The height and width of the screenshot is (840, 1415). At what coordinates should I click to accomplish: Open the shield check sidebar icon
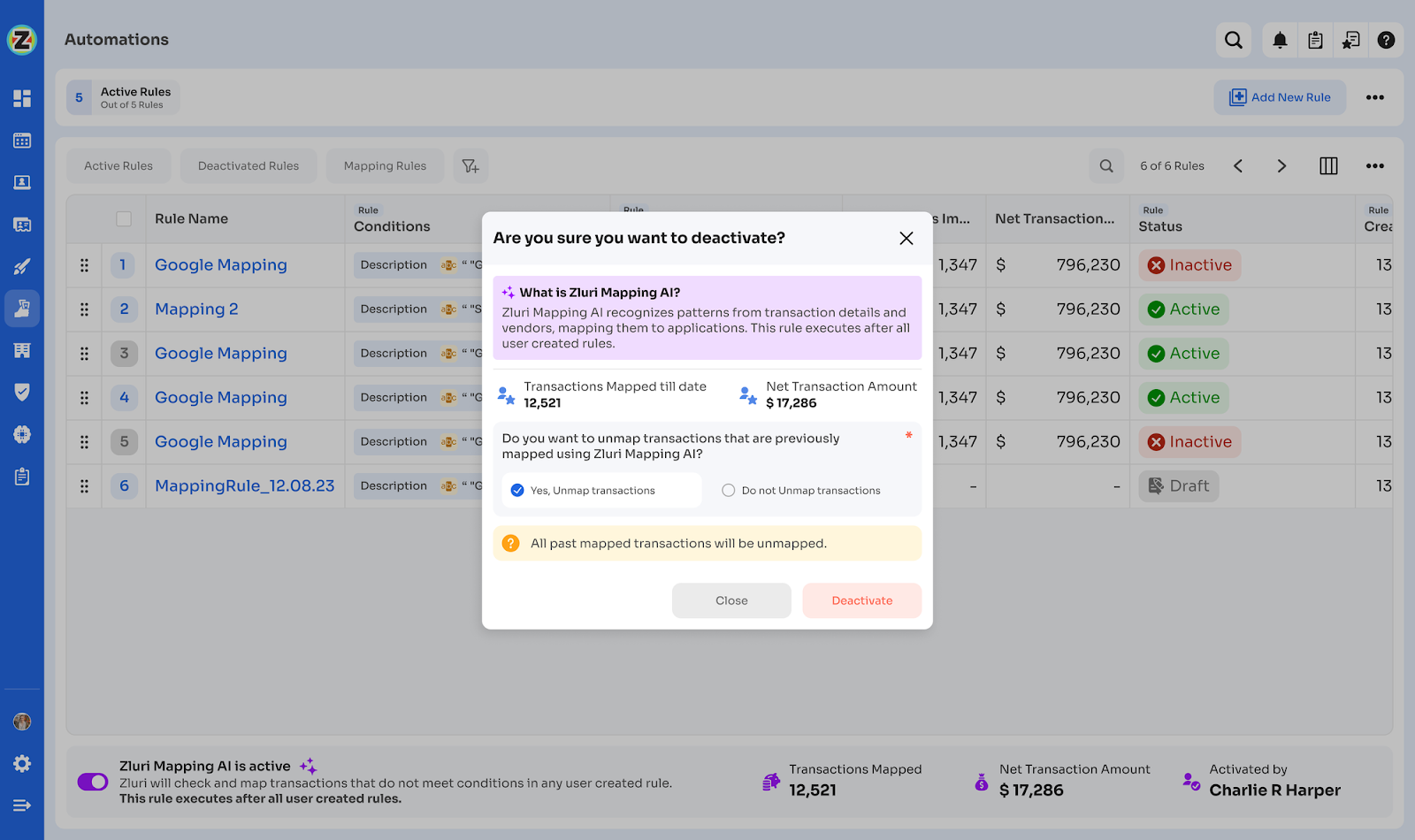22,392
